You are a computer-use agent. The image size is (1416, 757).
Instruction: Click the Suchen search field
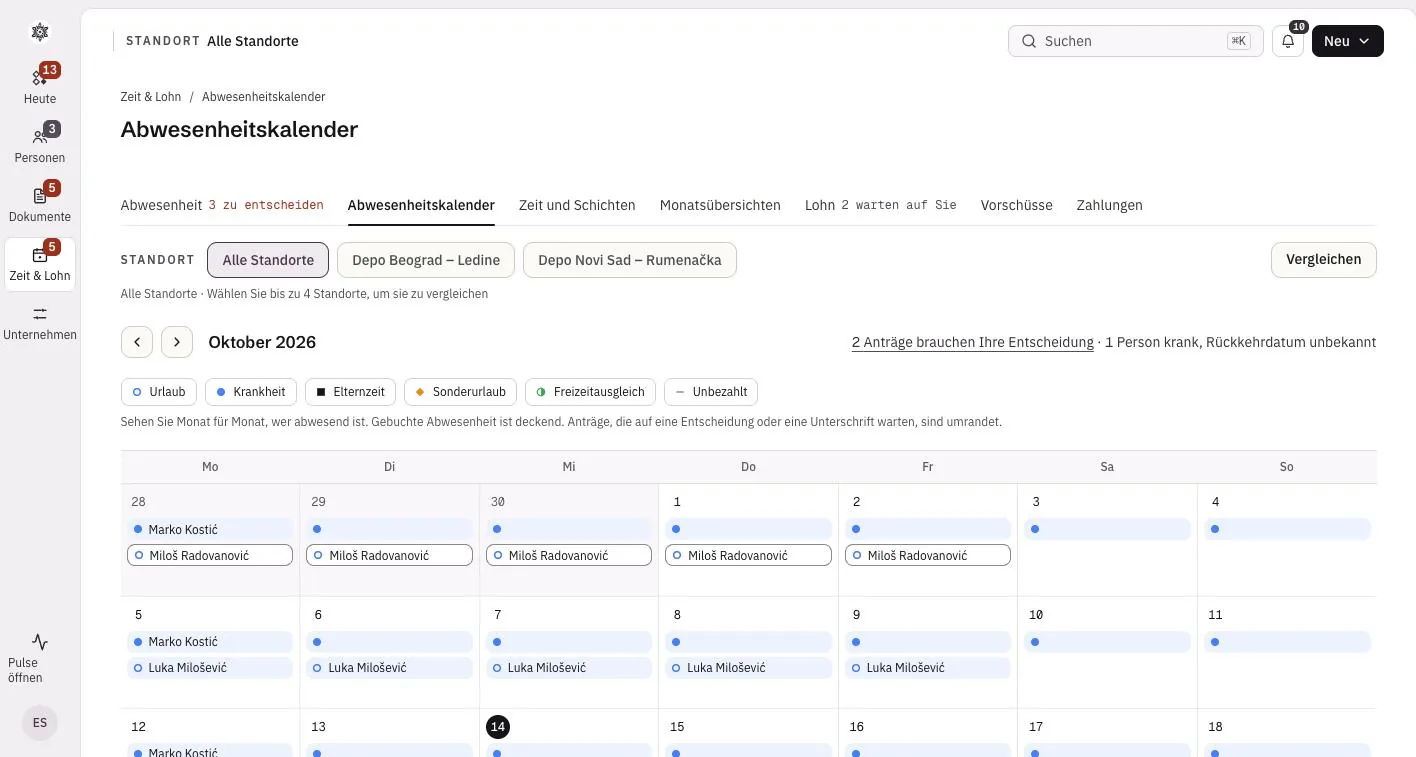click(x=1136, y=41)
